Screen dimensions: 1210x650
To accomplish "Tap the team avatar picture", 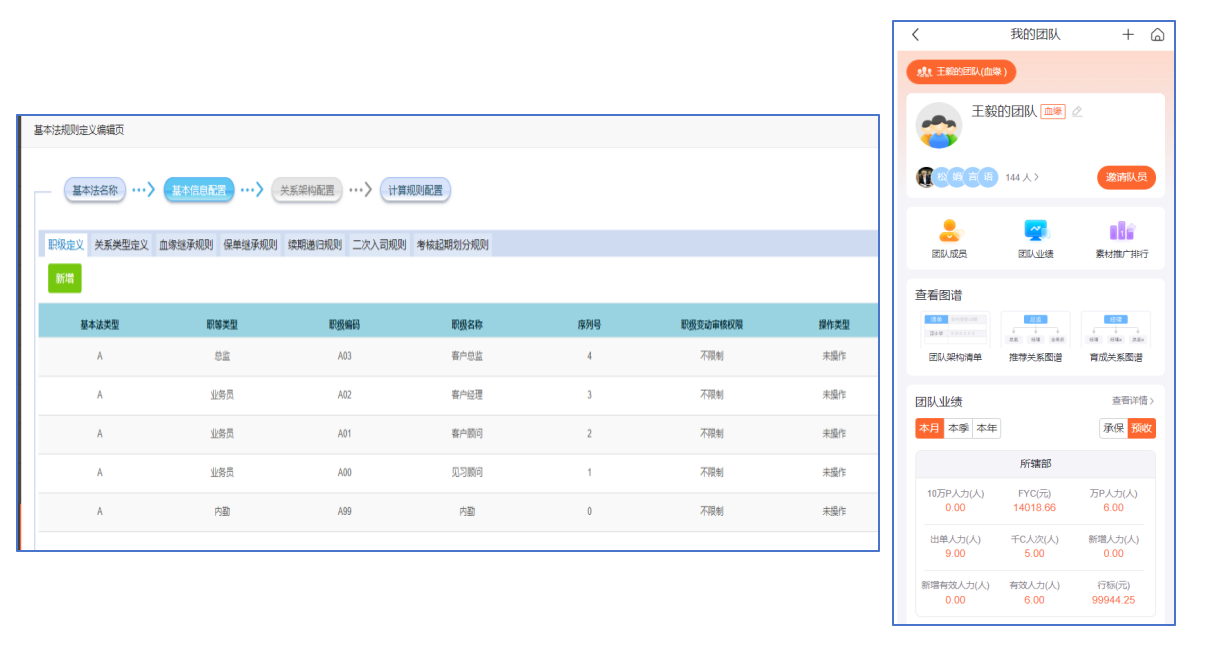I will pos(939,125).
